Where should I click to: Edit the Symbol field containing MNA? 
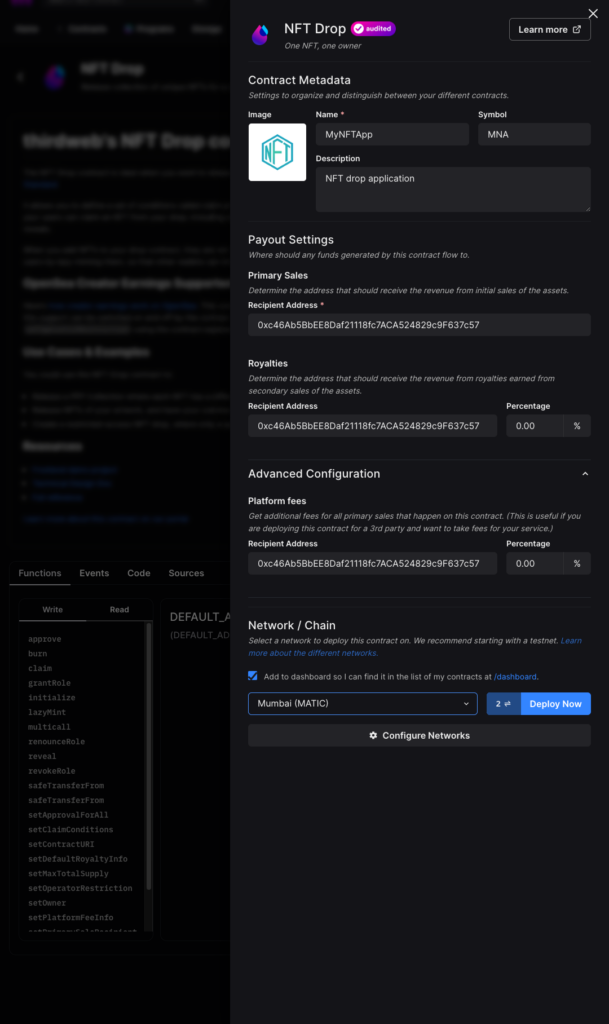tap(534, 135)
